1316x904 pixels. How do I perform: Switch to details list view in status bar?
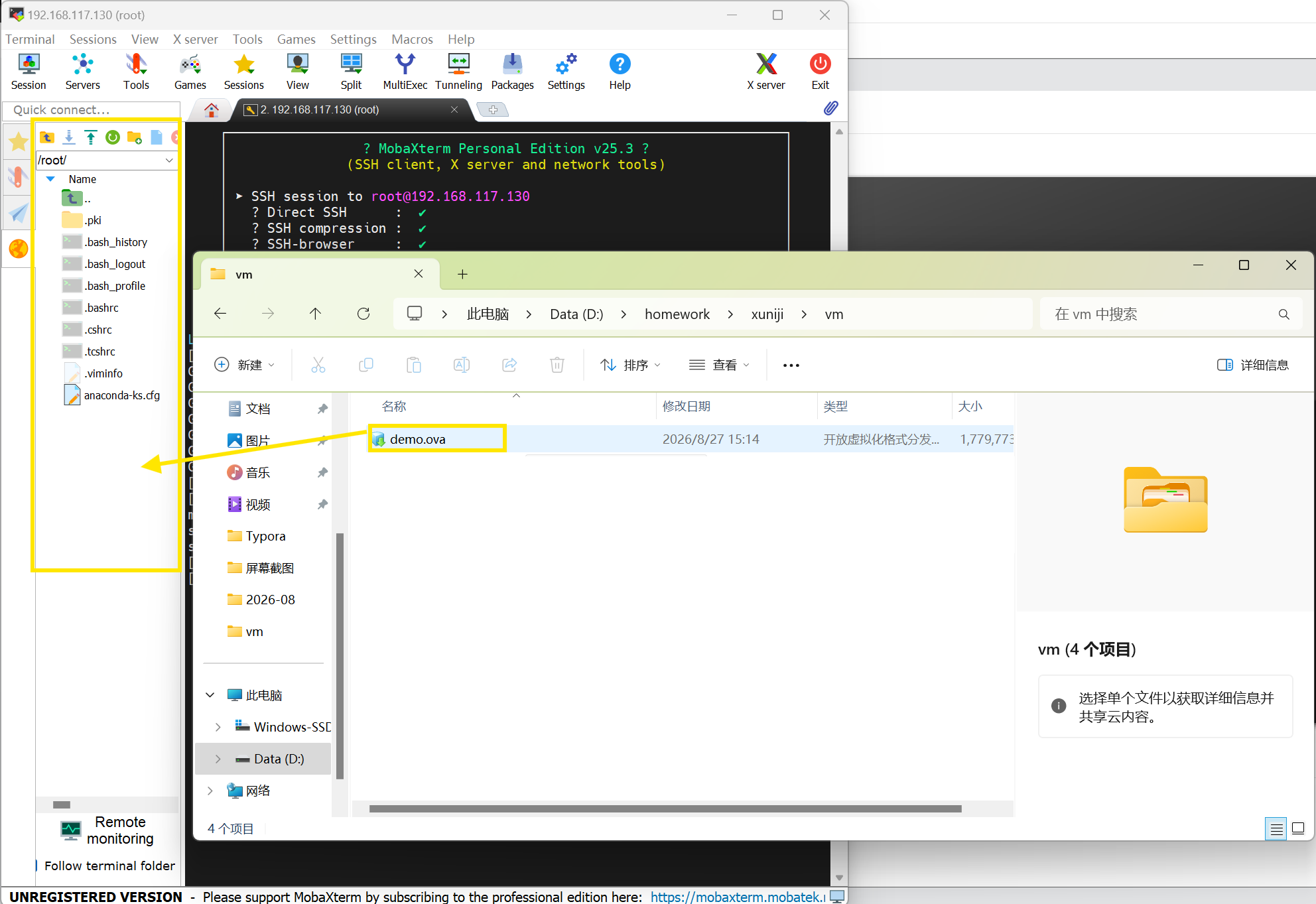click(1276, 828)
